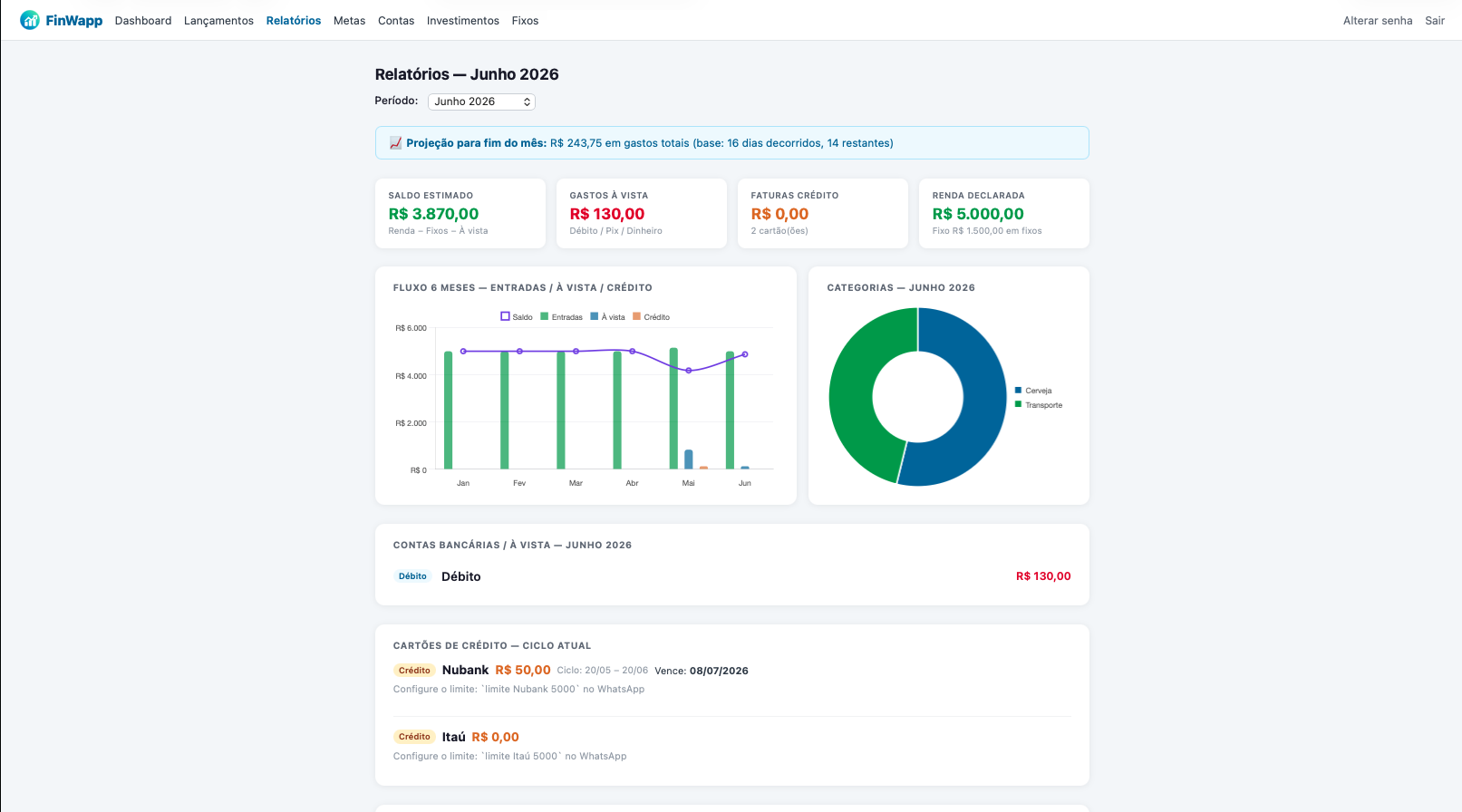Toggle the Saldo legend item in the chart
This screenshot has height=812, width=1462.
point(517,317)
